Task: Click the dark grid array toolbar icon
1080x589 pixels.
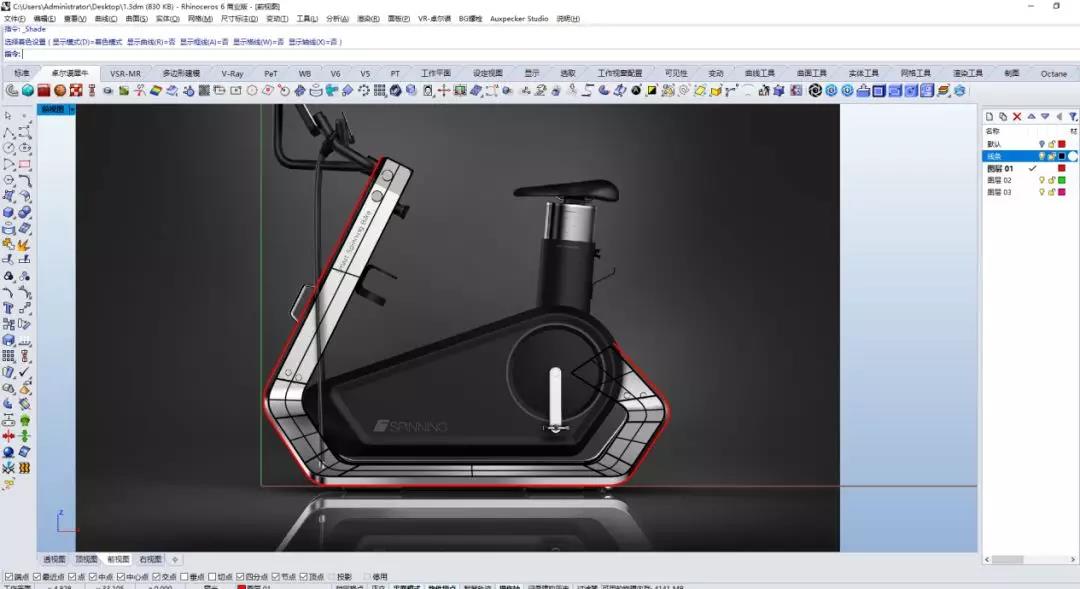Action: [380, 90]
